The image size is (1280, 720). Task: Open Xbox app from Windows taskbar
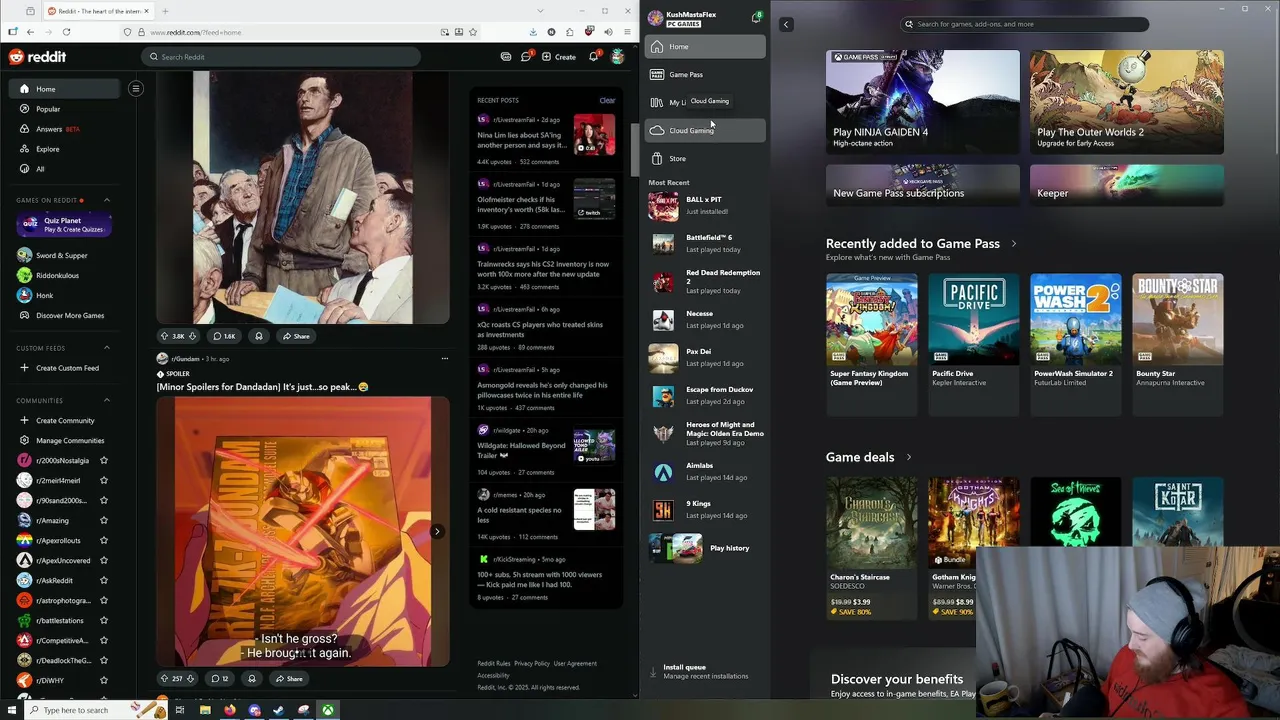[x=327, y=710]
